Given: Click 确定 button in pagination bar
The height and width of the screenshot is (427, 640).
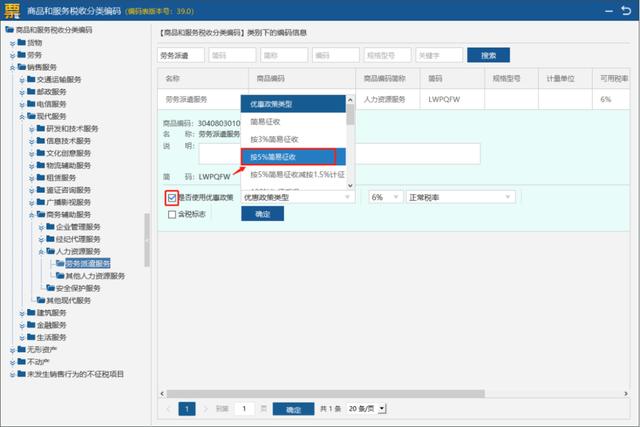Looking at the screenshot, I should coord(293,409).
